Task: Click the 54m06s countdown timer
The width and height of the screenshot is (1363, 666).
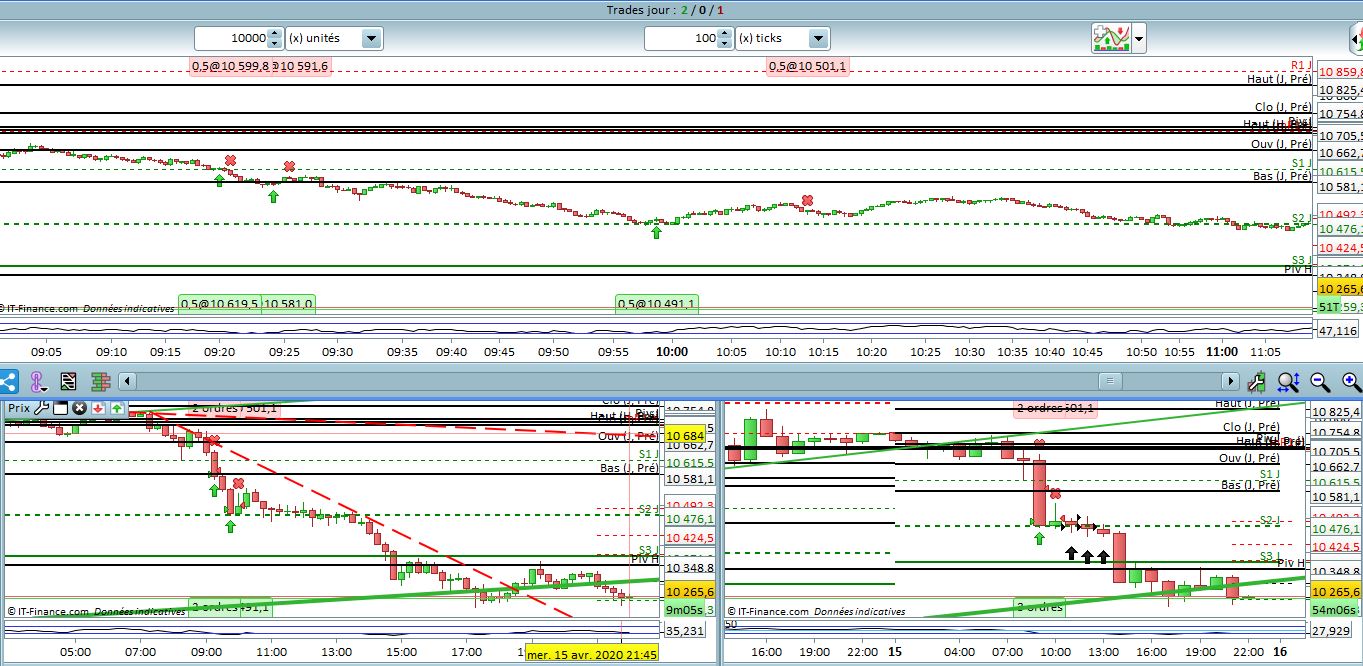Action: (1334, 609)
